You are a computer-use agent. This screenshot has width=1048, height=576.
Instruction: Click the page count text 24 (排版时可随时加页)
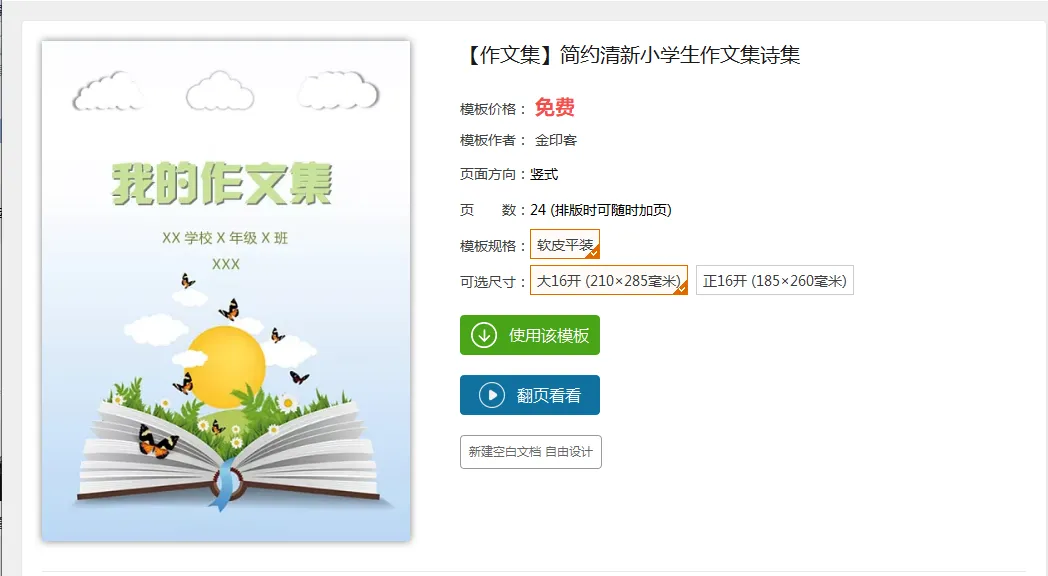click(601, 210)
